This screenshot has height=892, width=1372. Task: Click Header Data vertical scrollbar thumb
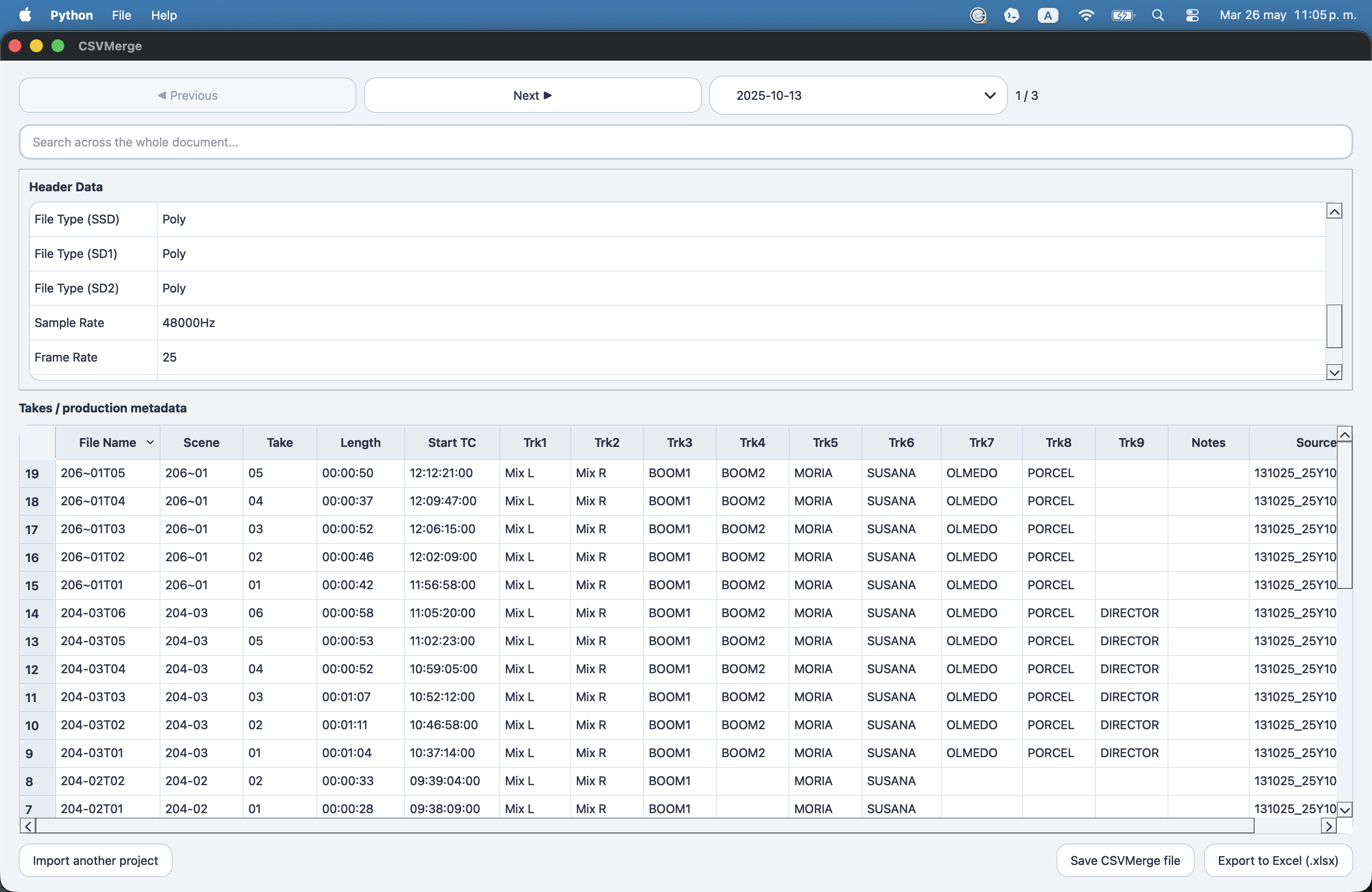[x=1334, y=326]
